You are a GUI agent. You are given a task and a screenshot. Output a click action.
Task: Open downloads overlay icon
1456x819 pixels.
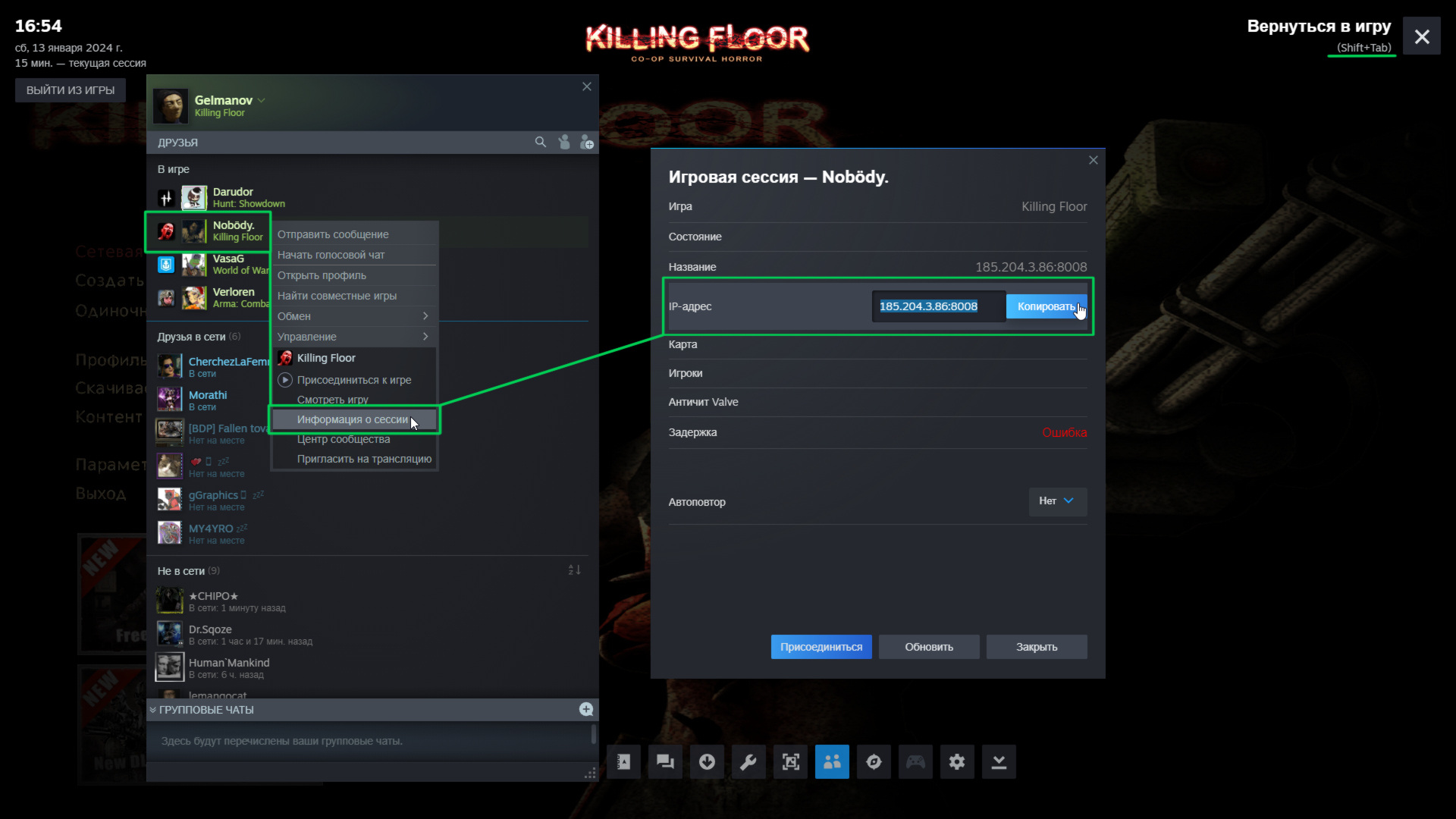[x=707, y=761]
